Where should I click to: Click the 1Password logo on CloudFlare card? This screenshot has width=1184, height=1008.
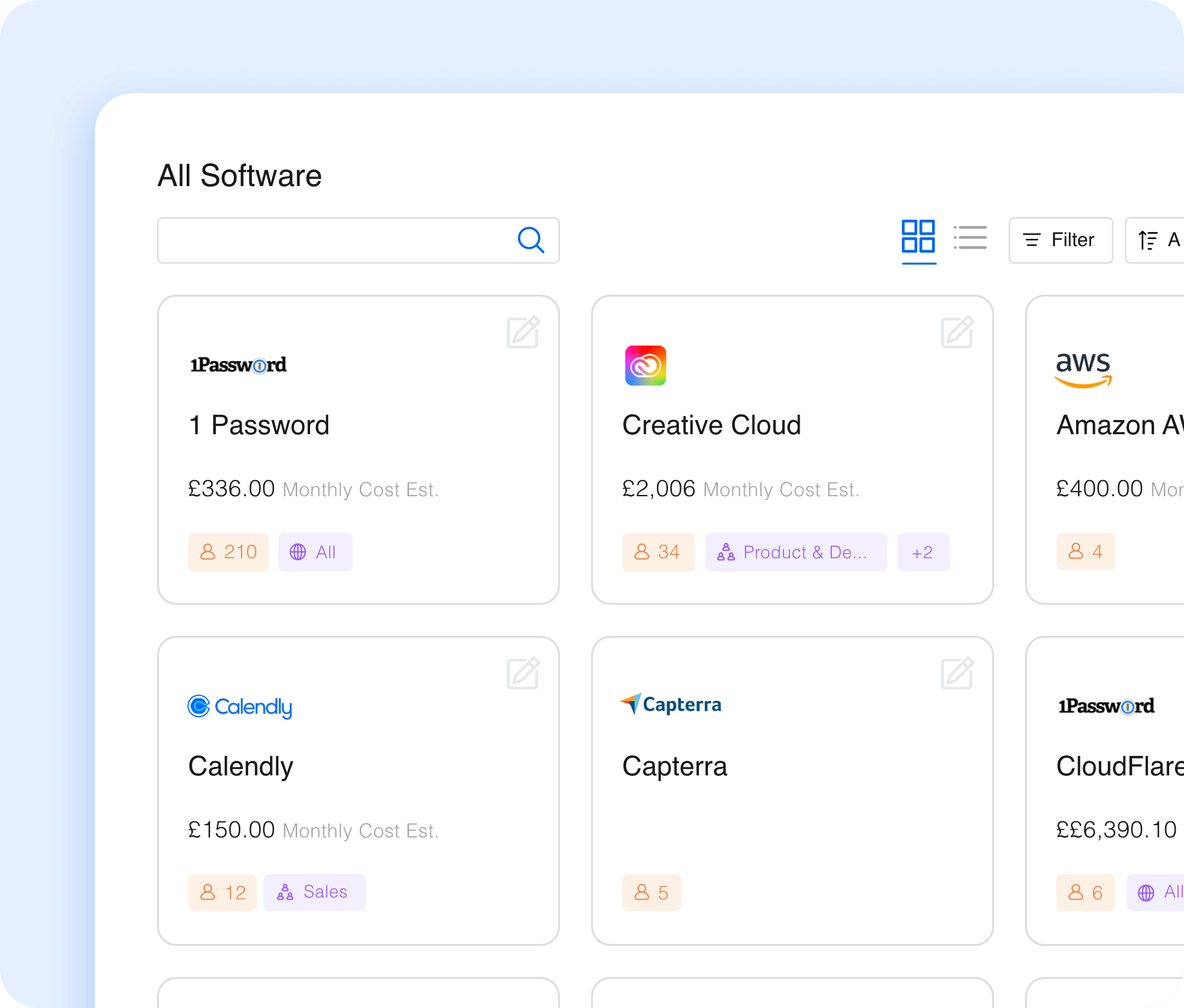tap(1106, 706)
